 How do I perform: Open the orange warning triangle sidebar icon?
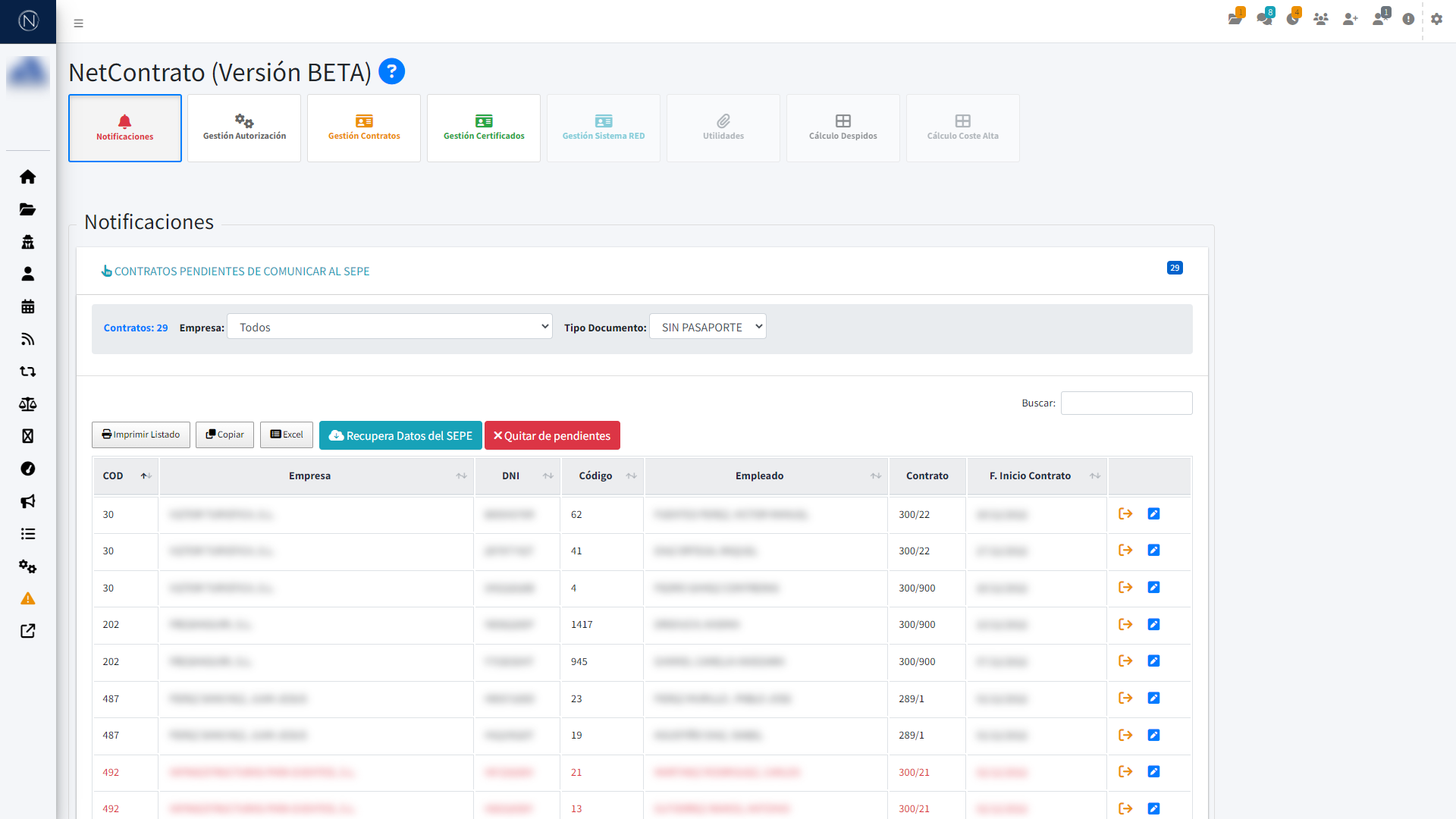(x=28, y=599)
